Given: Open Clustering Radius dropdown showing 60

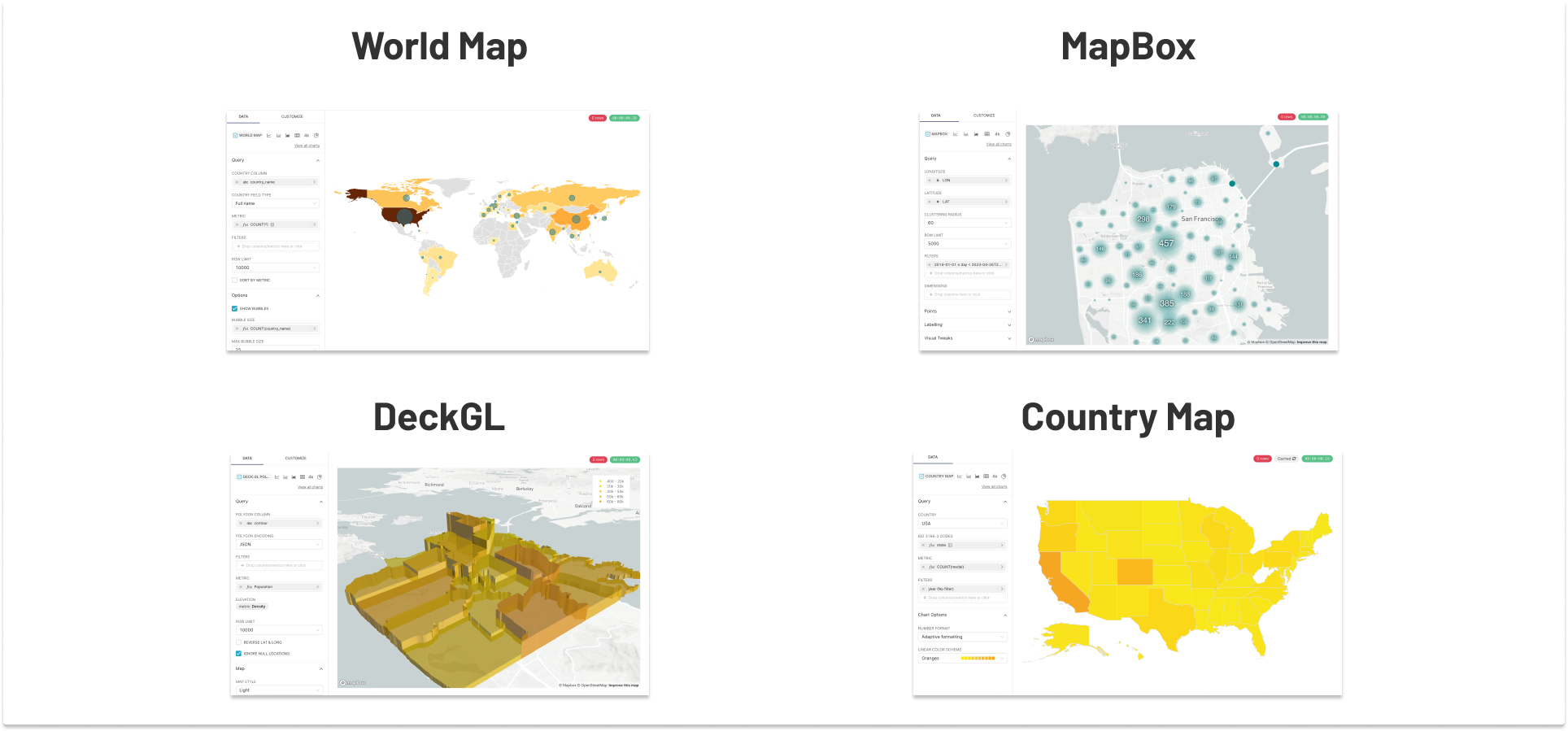Looking at the screenshot, I should coord(968,223).
